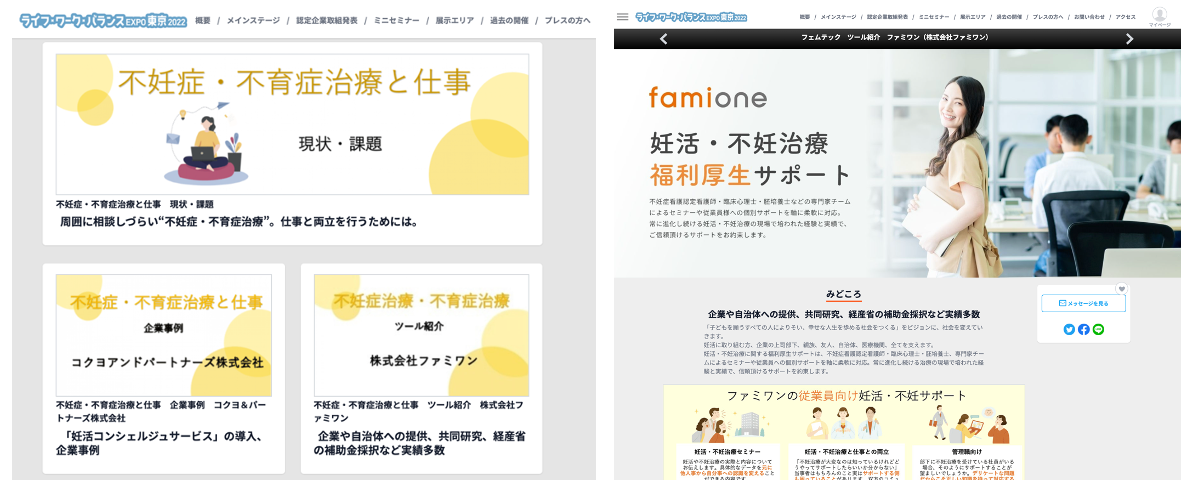
Task: Open the コクヨアンドパートナーズ株式会社 card thumbnail
Action: click(164, 335)
